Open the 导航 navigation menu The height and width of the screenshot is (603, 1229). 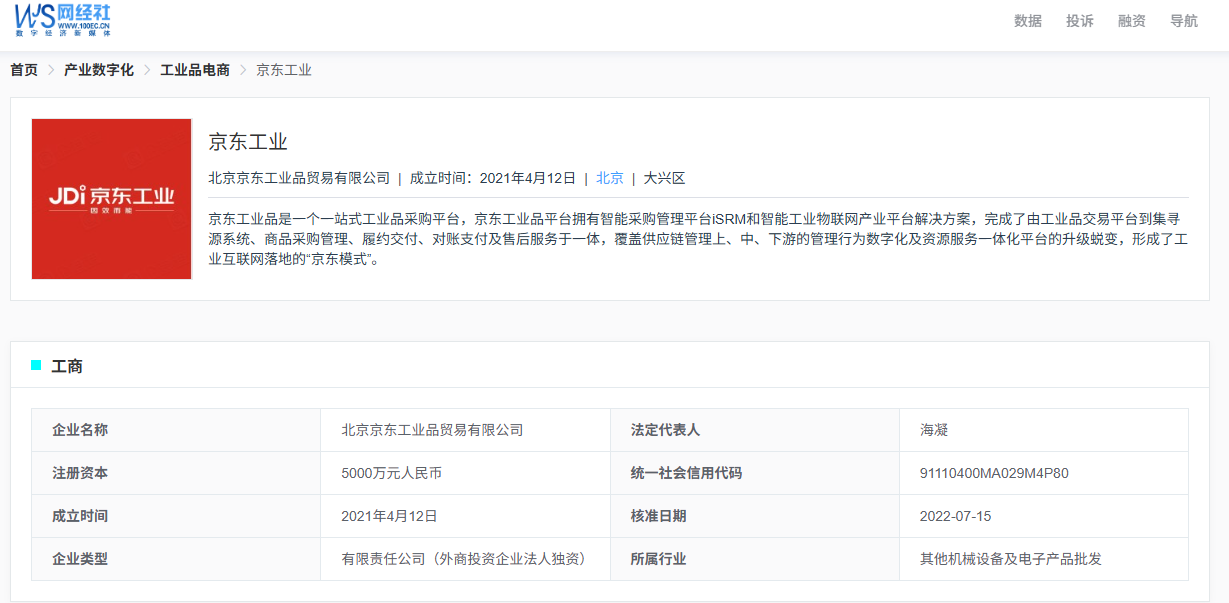click(1184, 21)
